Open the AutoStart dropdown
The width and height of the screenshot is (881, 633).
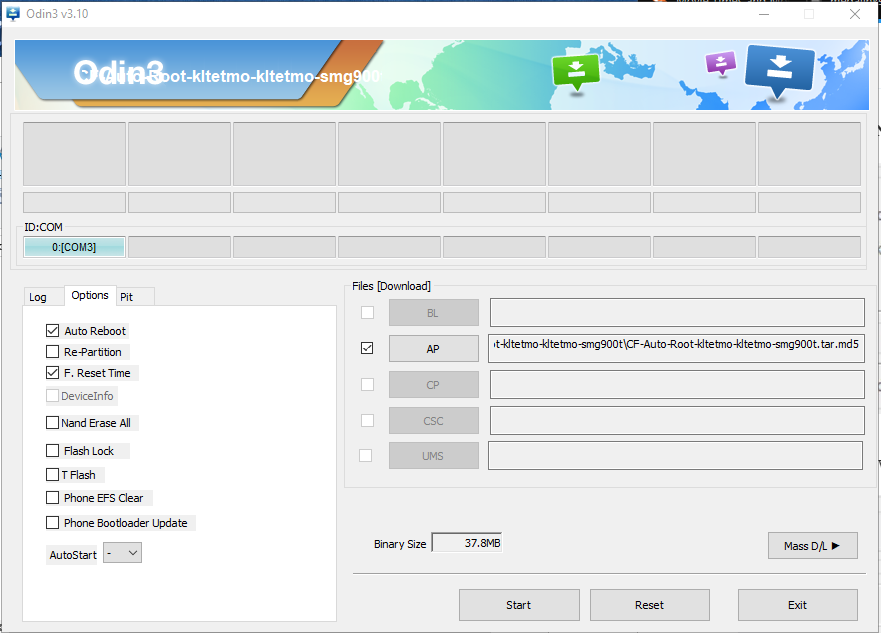(x=122, y=553)
